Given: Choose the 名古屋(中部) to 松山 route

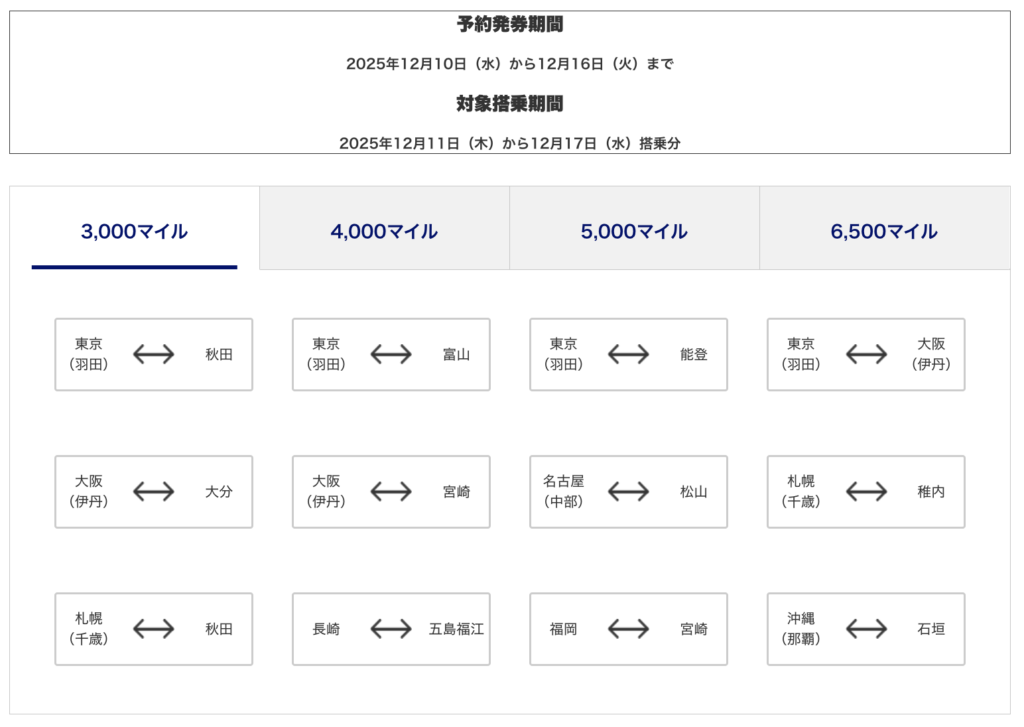Looking at the screenshot, I should pyautogui.click(x=628, y=492).
